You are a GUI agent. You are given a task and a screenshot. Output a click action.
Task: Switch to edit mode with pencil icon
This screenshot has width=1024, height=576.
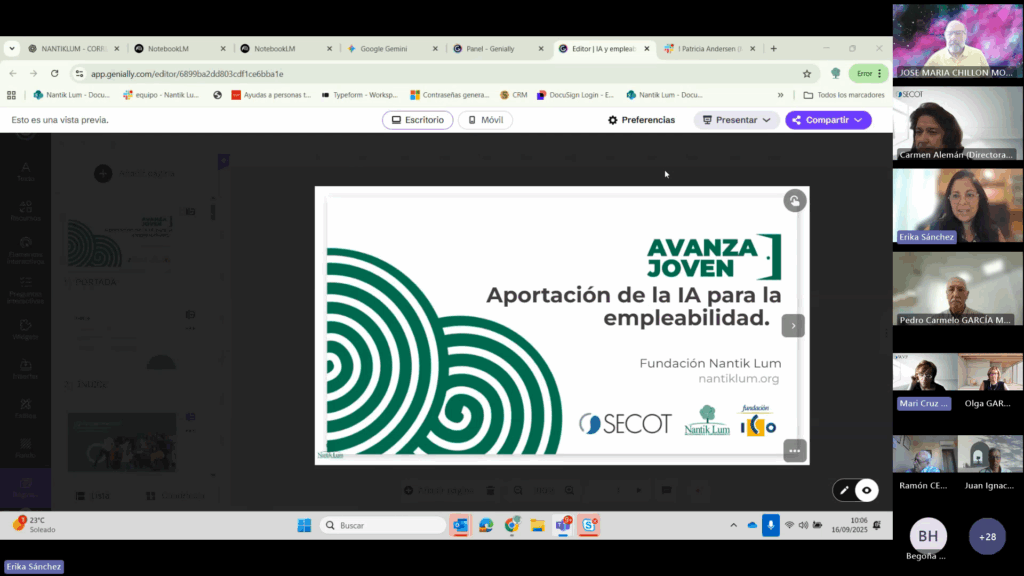pyautogui.click(x=845, y=490)
